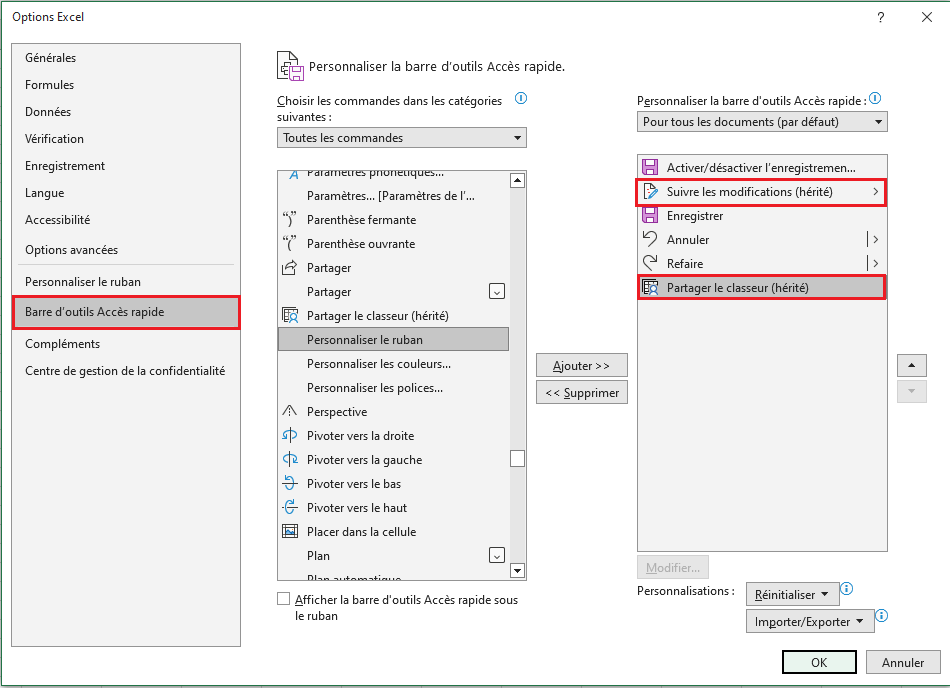Click the Activer/désactiver l'enregistrement icon
This screenshot has width=950, height=688.
(x=650, y=167)
